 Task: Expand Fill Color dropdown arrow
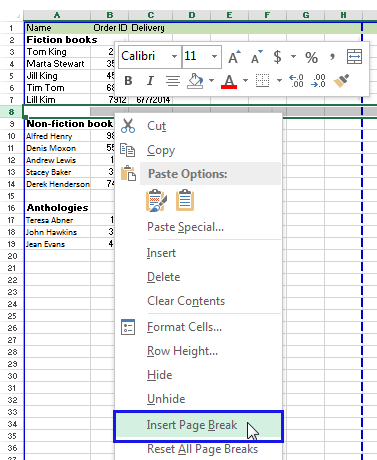click(x=211, y=81)
